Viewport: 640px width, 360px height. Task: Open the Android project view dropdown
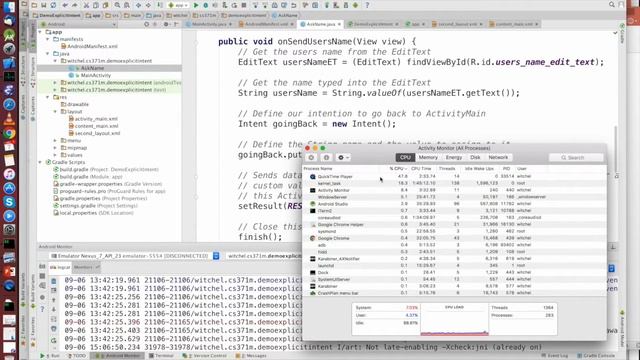(78, 24)
